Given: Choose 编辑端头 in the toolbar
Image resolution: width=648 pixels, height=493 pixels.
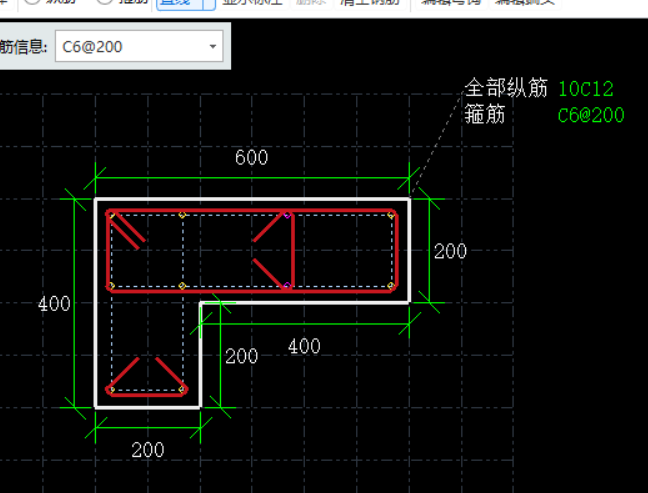Looking at the screenshot, I should click(521, 3).
